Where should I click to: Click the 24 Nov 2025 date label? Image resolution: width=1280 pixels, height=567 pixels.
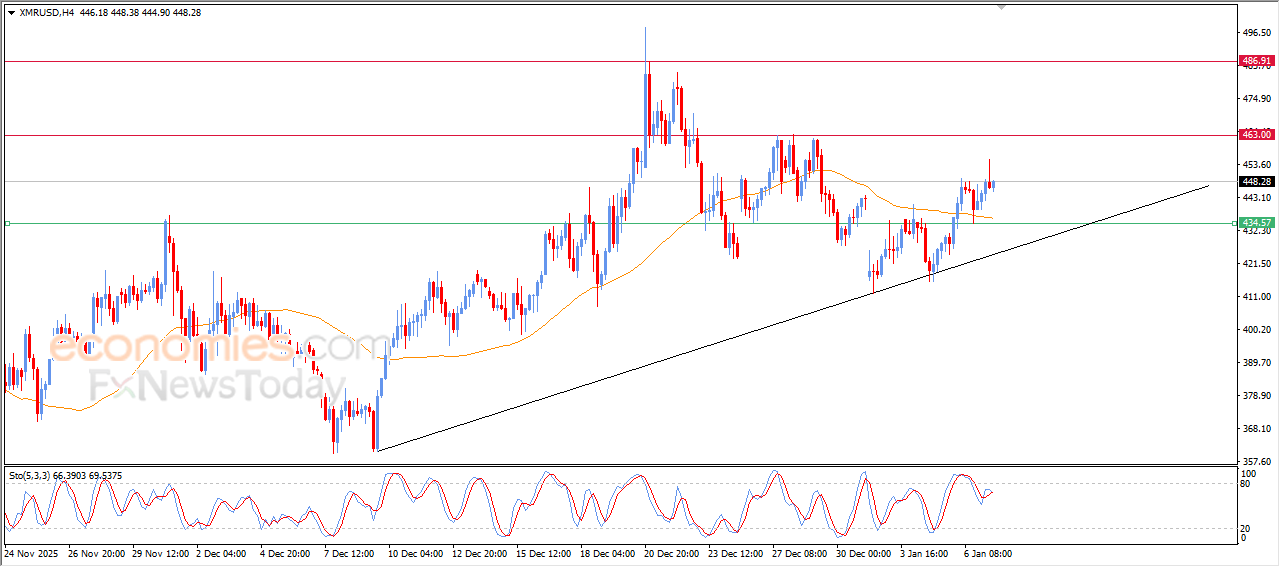(32, 553)
